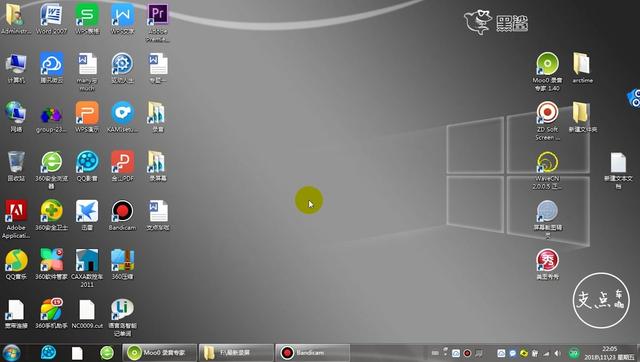The height and width of the screenshot is (362, 640).
Task: Open the many-and-much Word document
Action: [87, 71]
